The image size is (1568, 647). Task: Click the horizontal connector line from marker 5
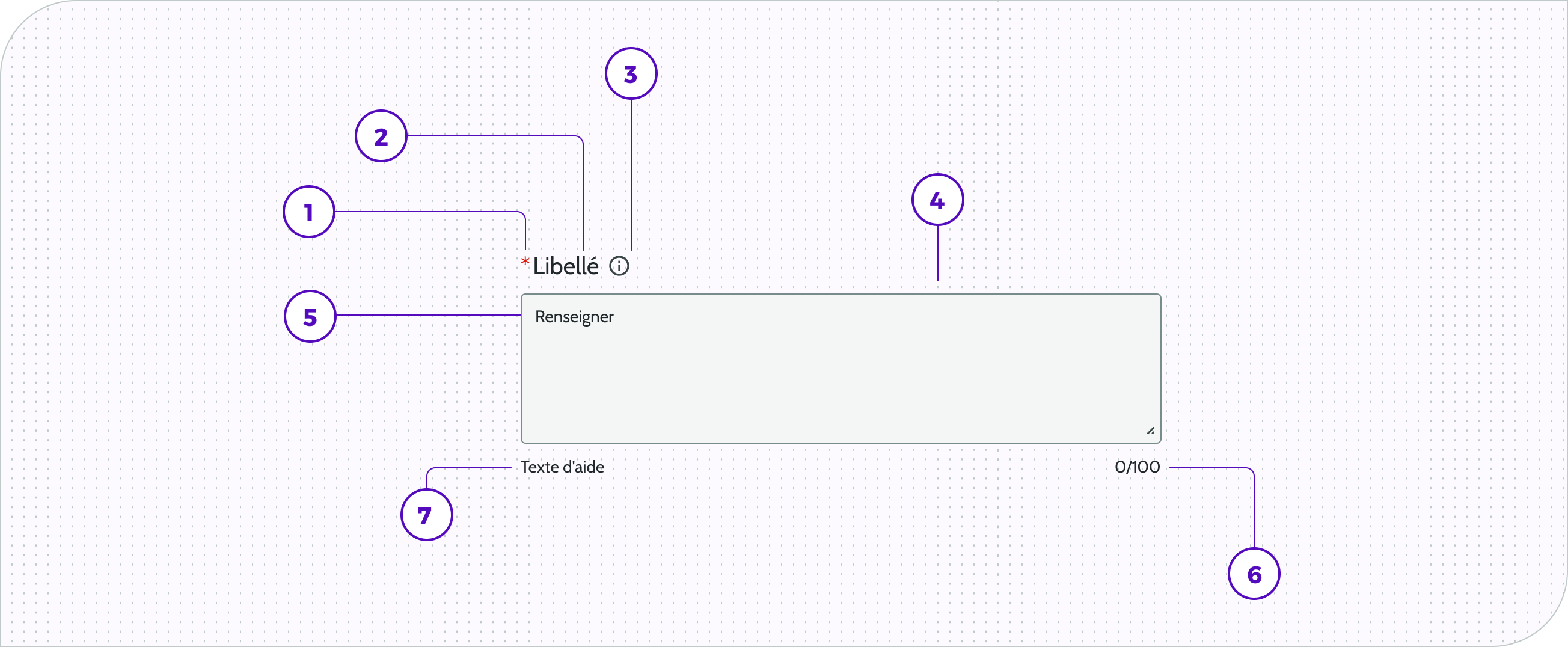[x=426, y=315]
